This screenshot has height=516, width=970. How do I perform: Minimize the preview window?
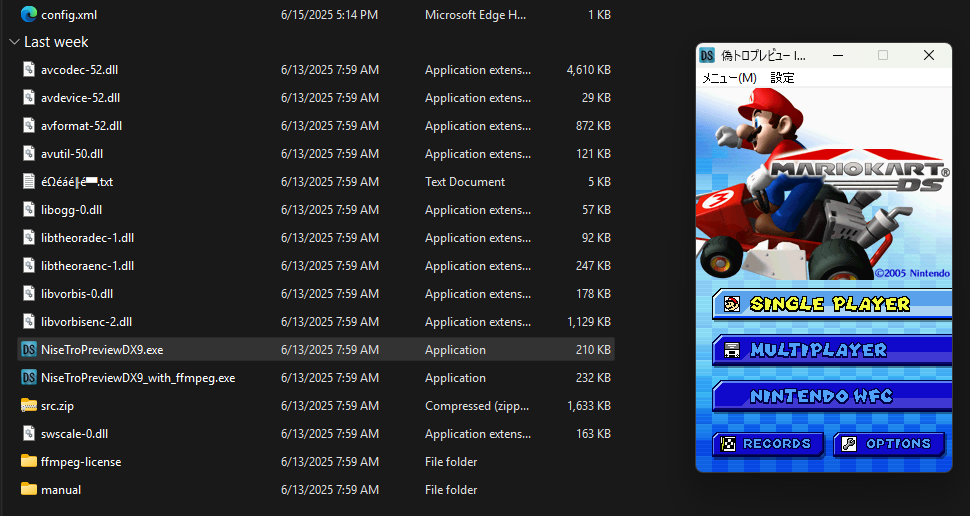[838, 55]
